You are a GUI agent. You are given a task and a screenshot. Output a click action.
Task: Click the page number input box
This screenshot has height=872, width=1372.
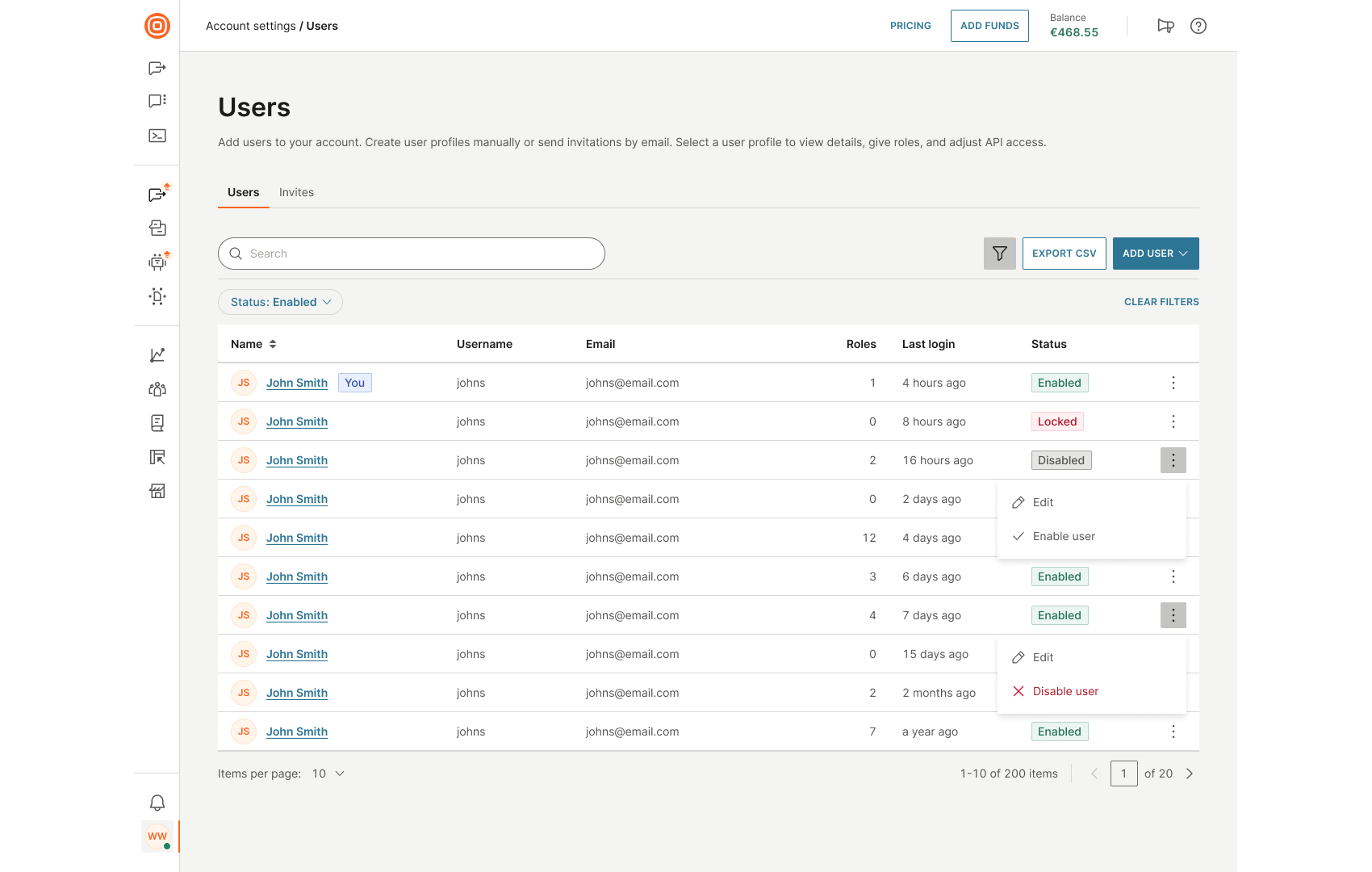(x=1124, y=773)
